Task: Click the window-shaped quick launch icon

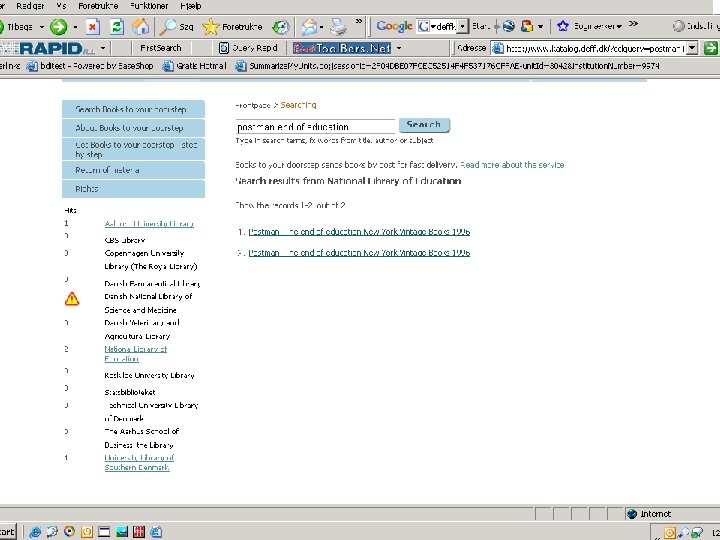Action: [x=104, y=532]
